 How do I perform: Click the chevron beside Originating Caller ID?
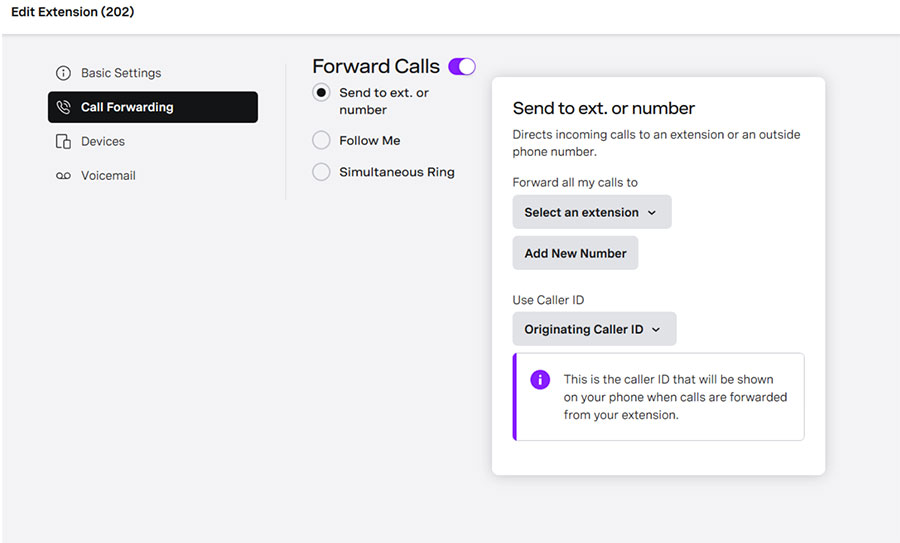[x=656, y=329]
